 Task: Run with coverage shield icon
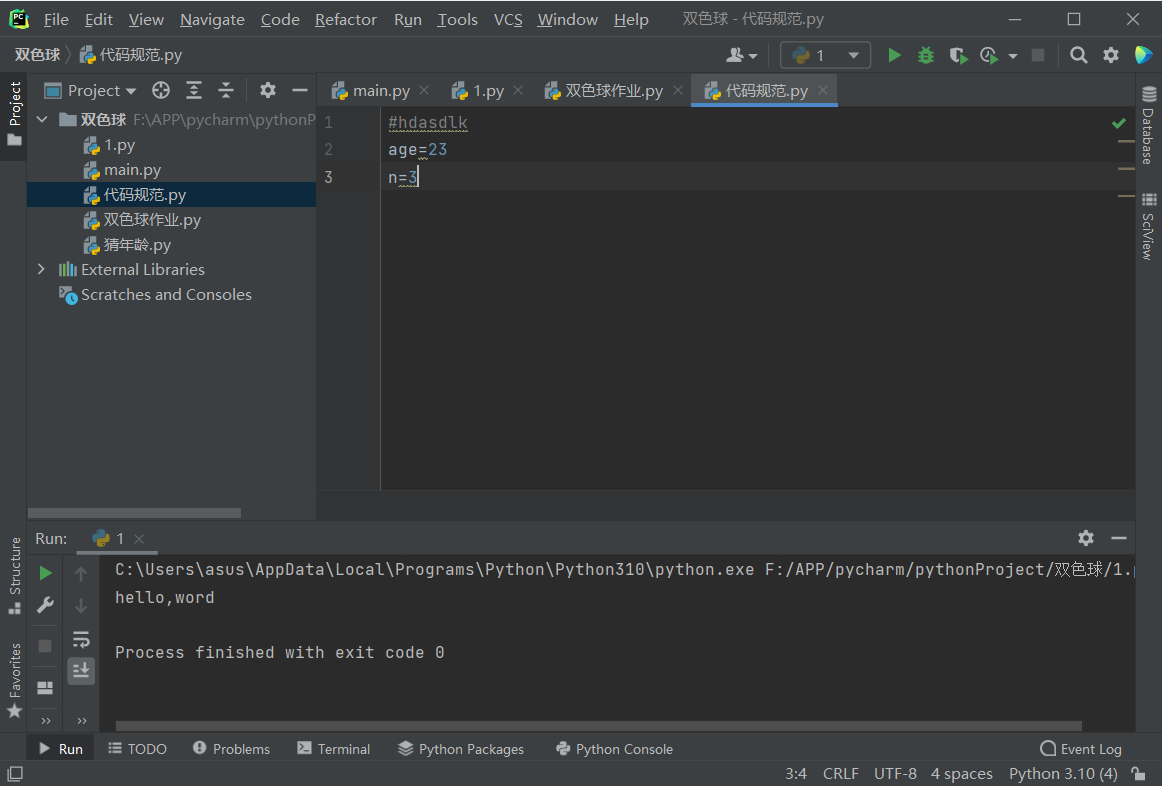point(958,56)
